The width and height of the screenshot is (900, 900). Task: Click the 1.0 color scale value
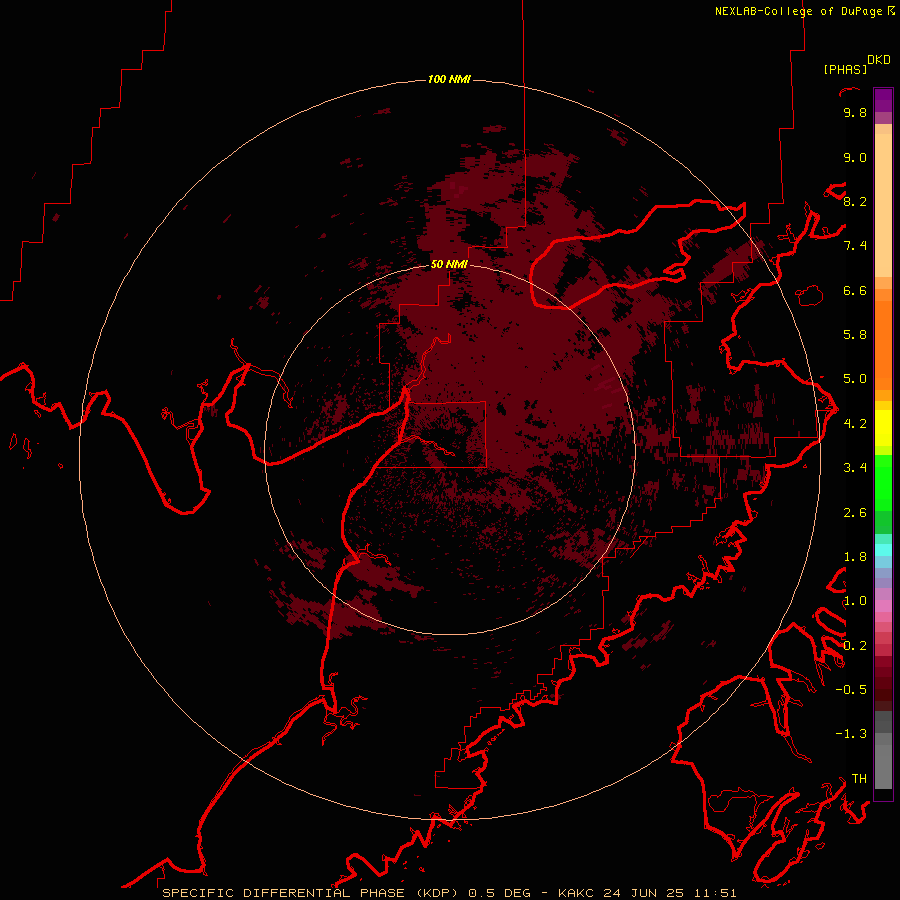click(x=855, y=601)
